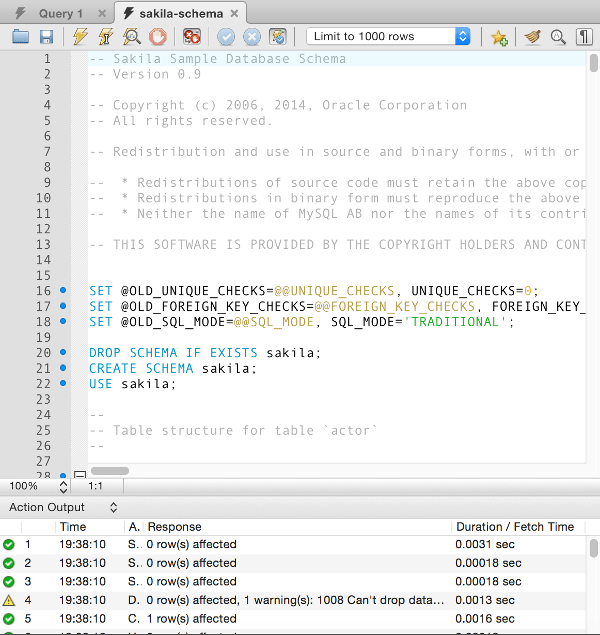Click the statement marker dot on line 22
This screenshot has height=635, width=600.
[x=63, y=383]
